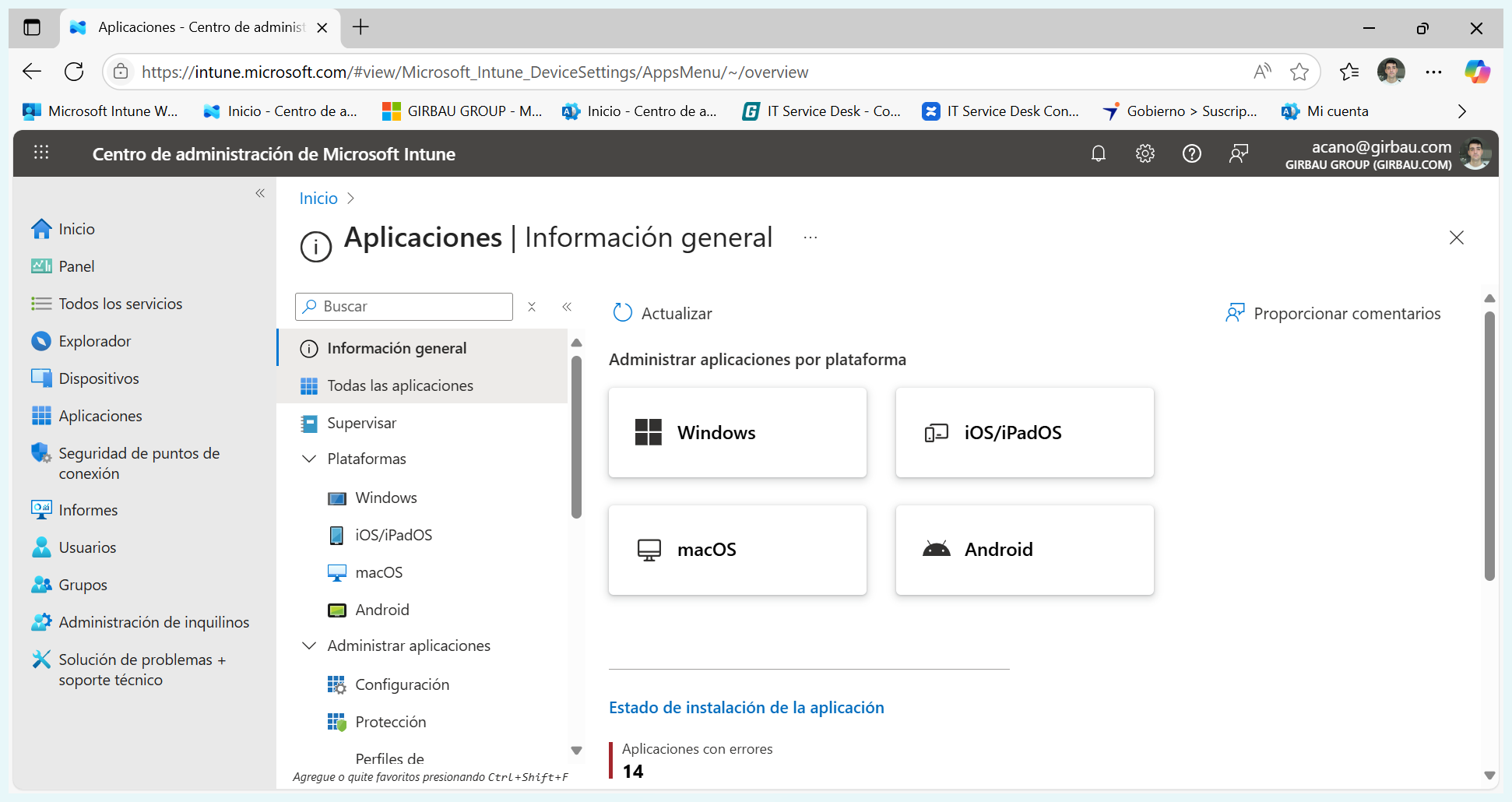Open Estado de instalación de la aplicación link
Viewport: 1512px width, 802px height.
point(747,707)
